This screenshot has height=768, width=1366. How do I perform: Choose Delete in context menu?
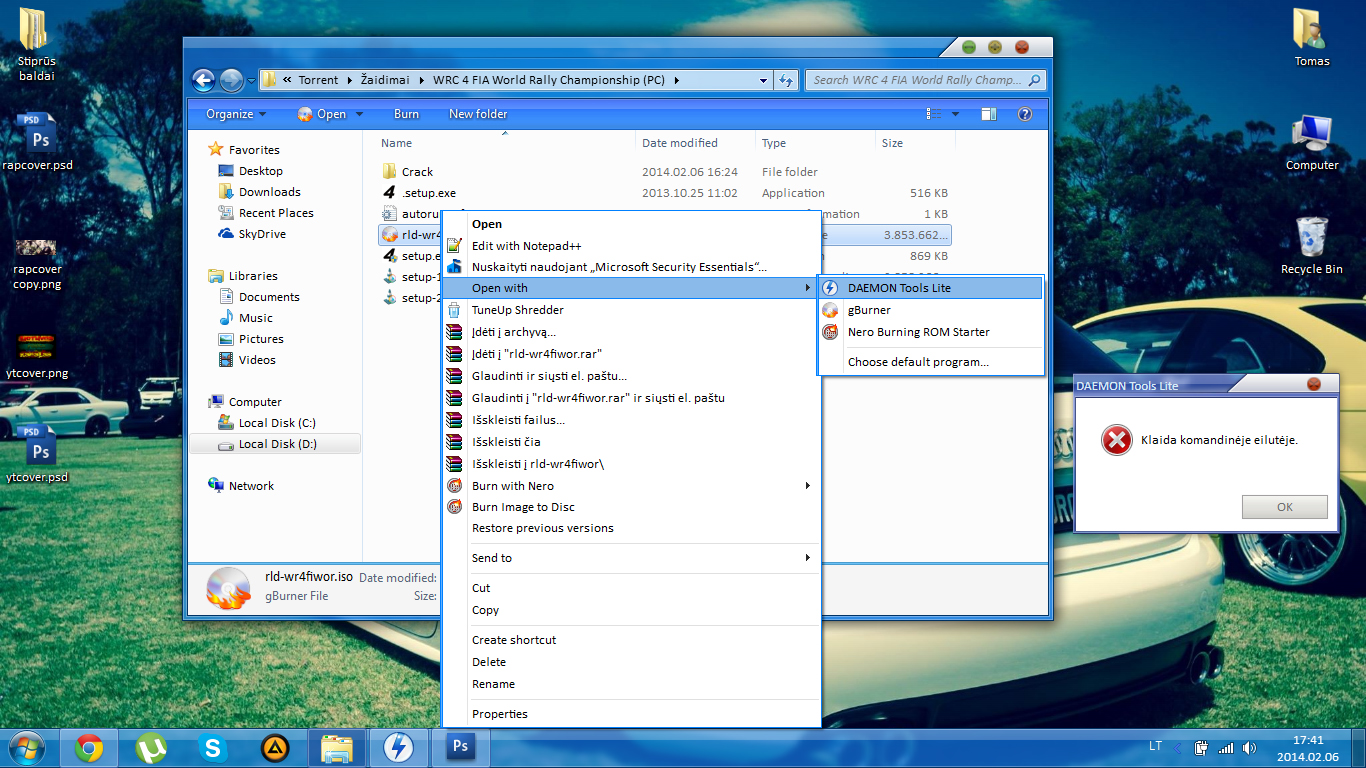[630, 662]
